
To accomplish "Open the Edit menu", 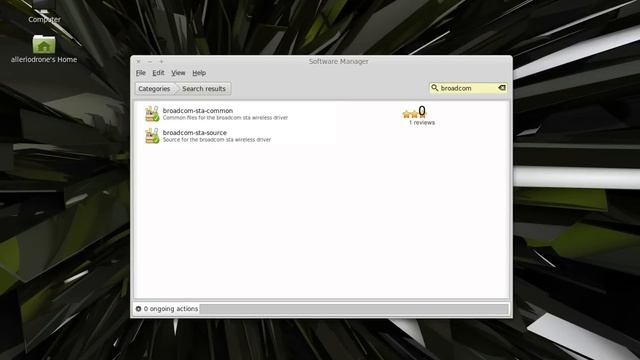I will click(158, 73).
